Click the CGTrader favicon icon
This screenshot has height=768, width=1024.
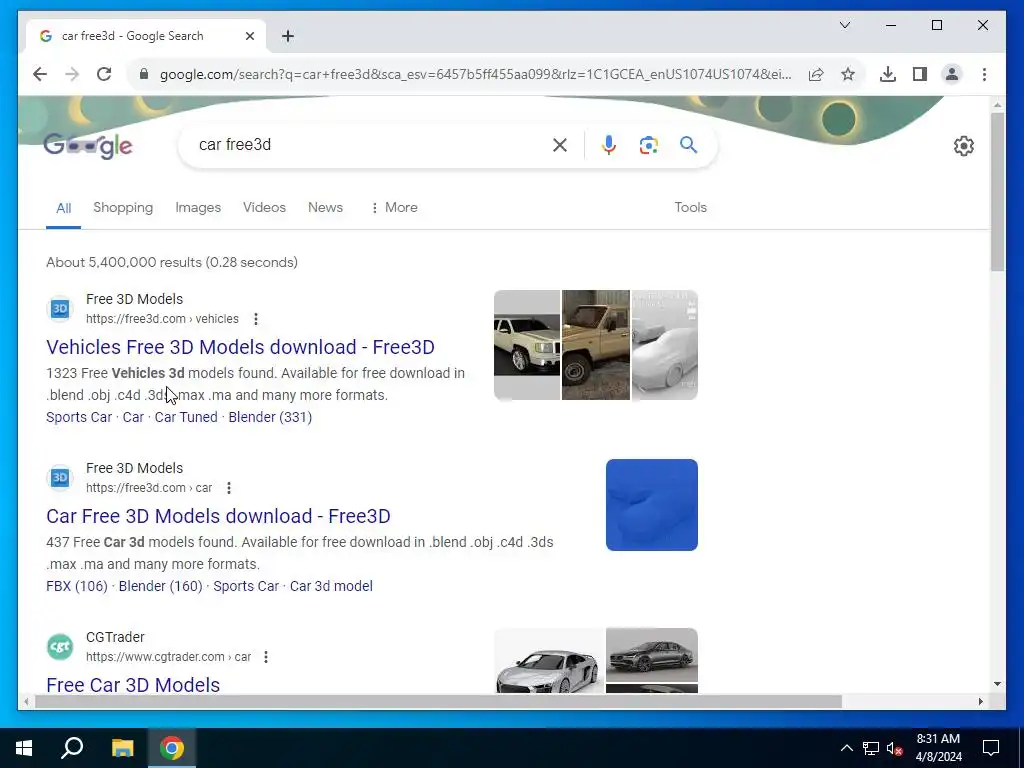(x=60, y=647)
